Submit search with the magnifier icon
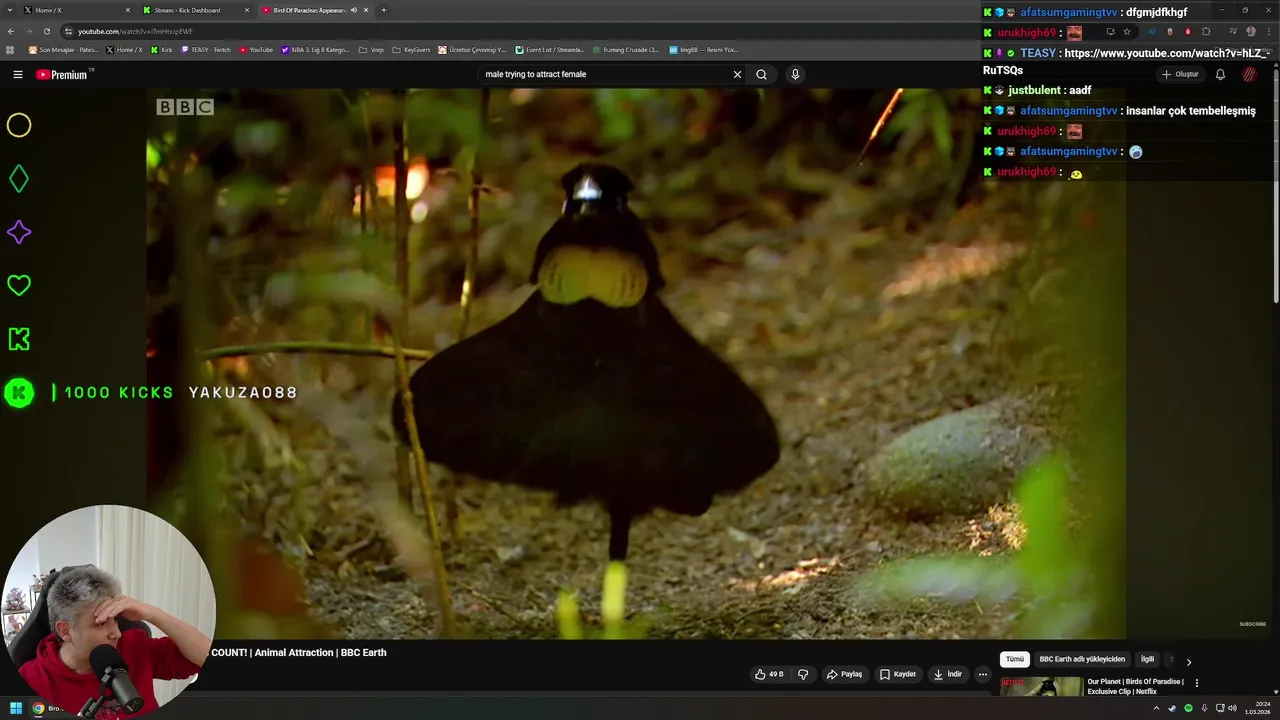This screenshot has width=1280, height=720. click(761, 74)
